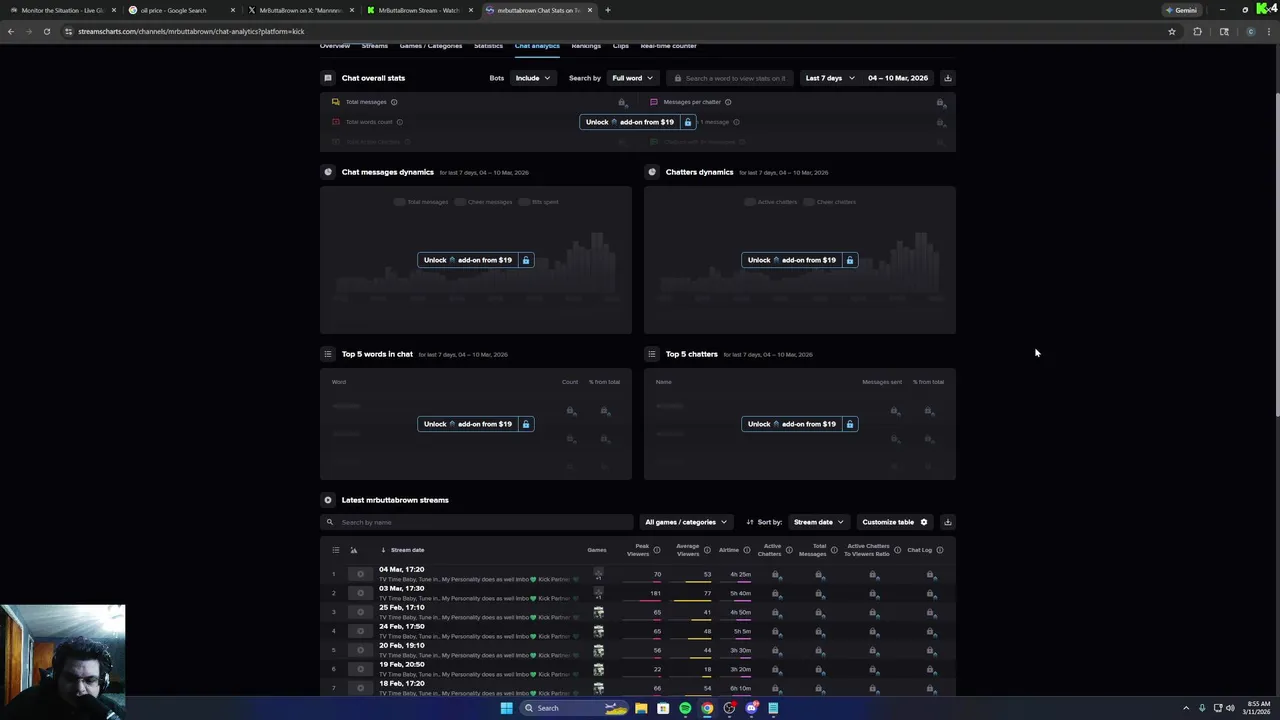
Task: Open browser Extensions puzzle icon
Action: 1197,31
